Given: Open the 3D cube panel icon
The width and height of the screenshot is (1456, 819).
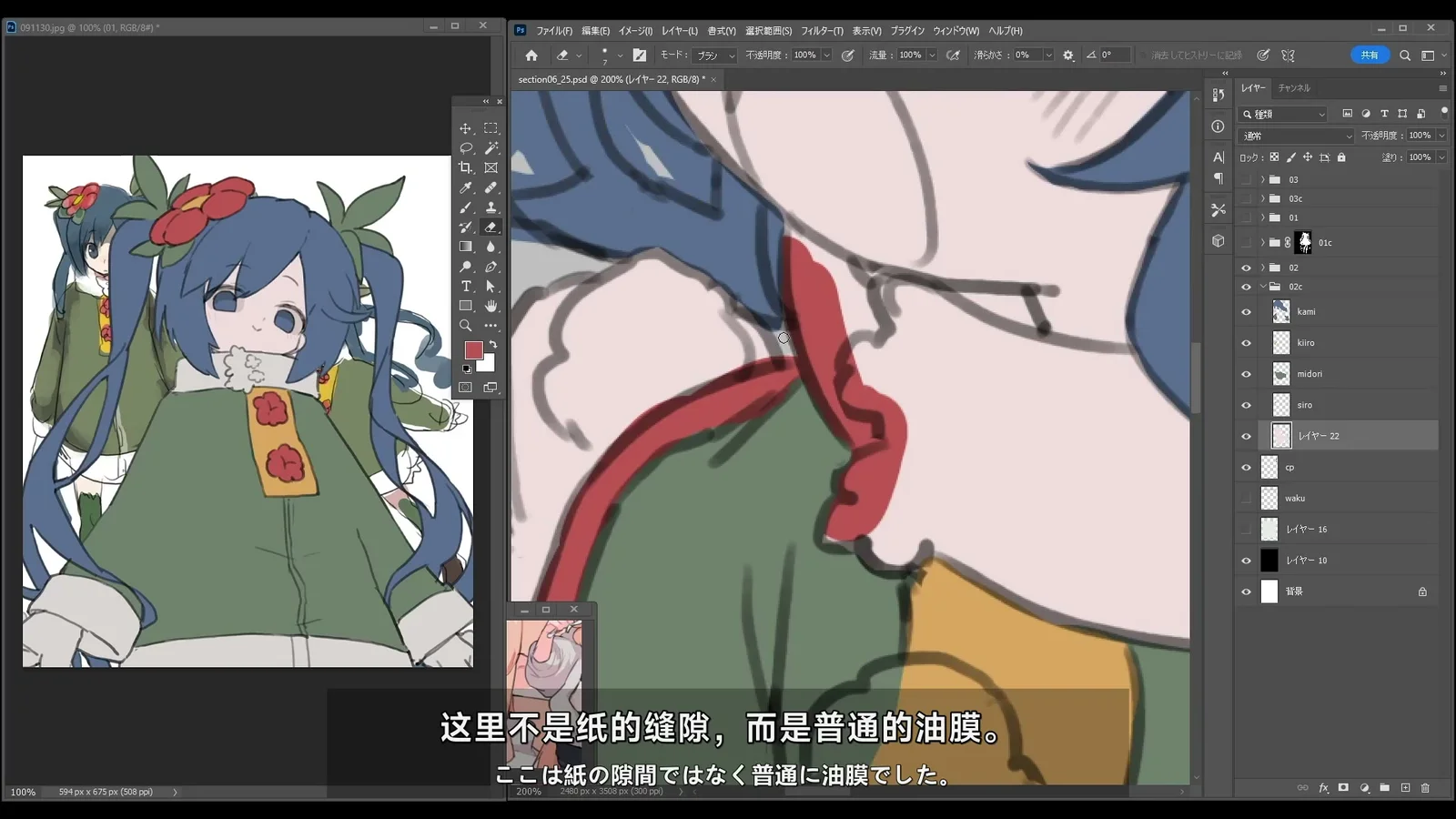Looking at the screenshot, I should [1218, 241].
